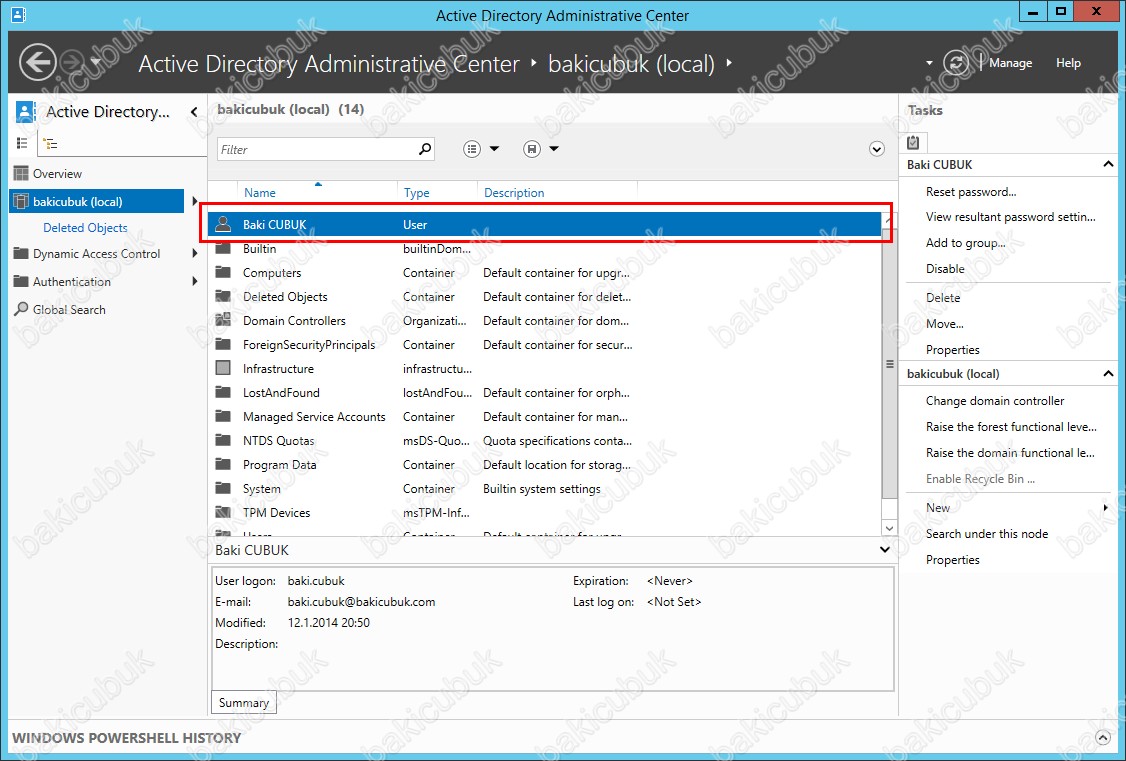Expand the bakicubuk (local) node arrow
Viewport: 1126px width, 761px height.
pos(195,202)
